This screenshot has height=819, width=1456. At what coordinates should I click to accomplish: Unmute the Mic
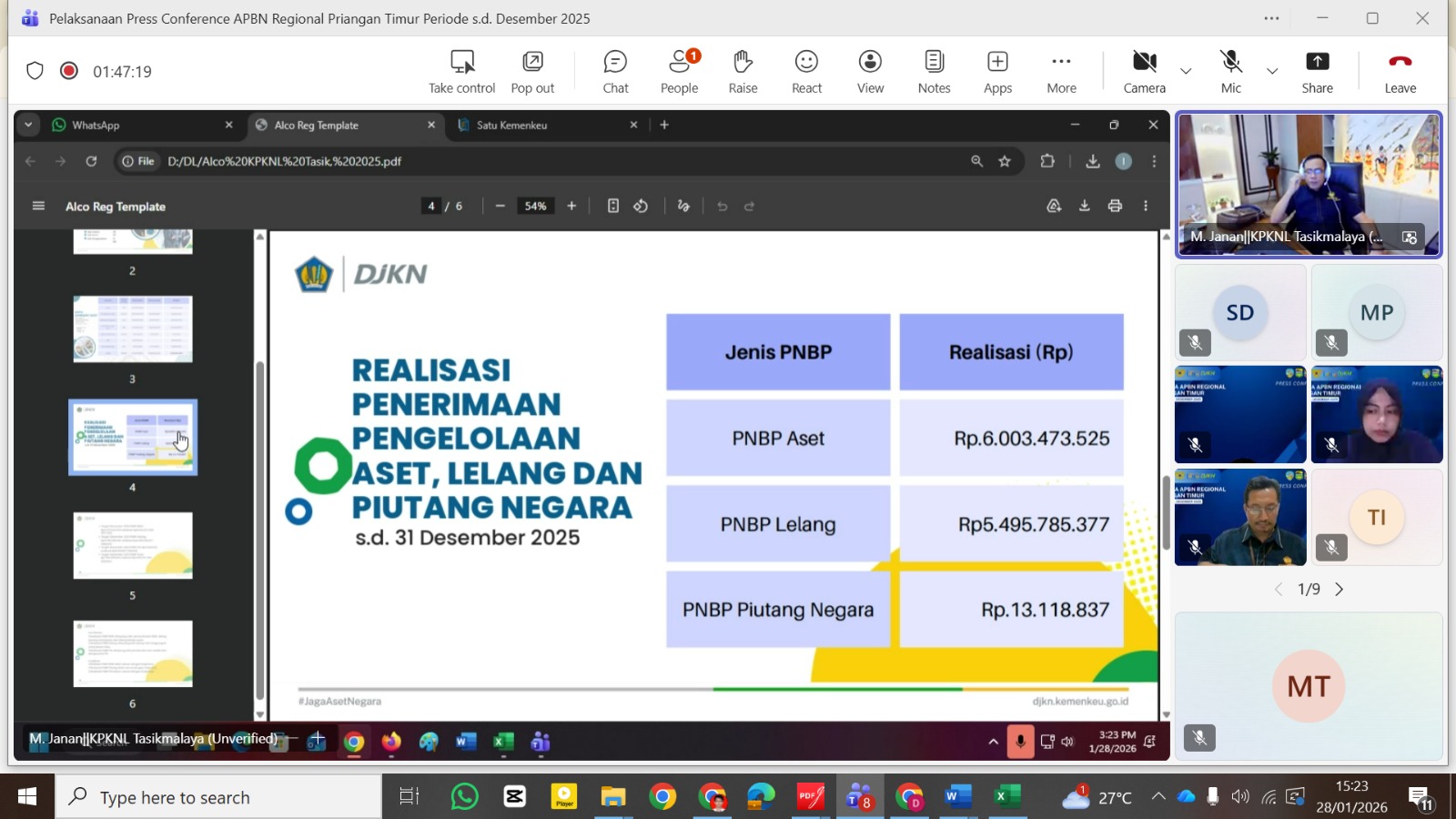point(1230,71)
